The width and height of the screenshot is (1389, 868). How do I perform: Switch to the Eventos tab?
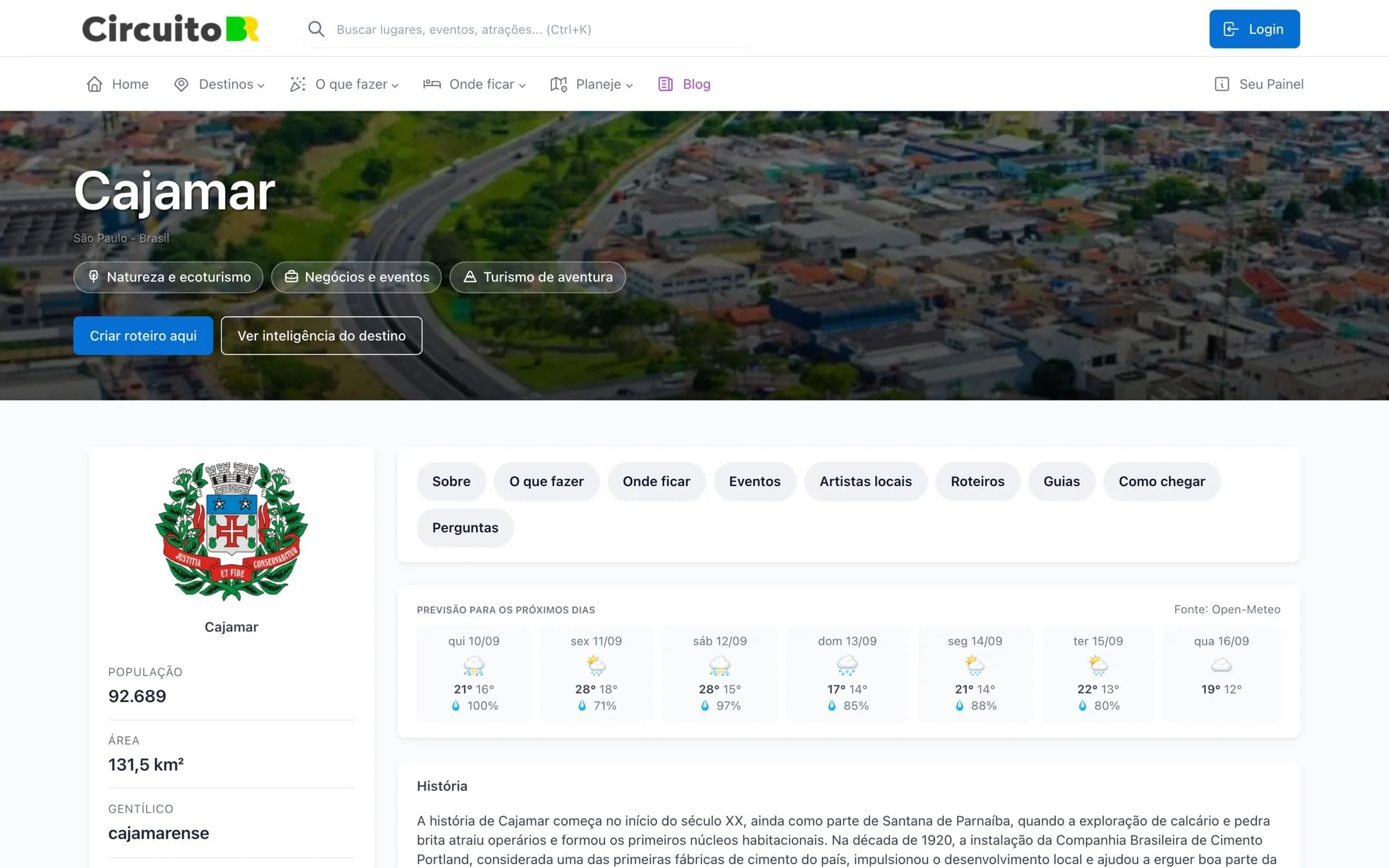755,482
